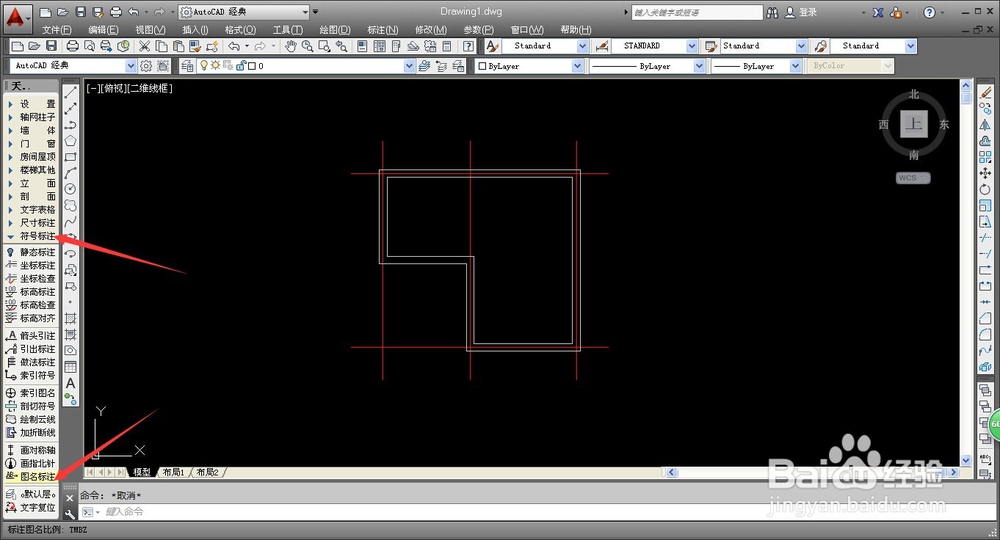Image resolution: width=1000 pixels, height=540 pixels.
Task: Open the 修改(M) menu
Action: pyautogui.click(x=430, y=30)
